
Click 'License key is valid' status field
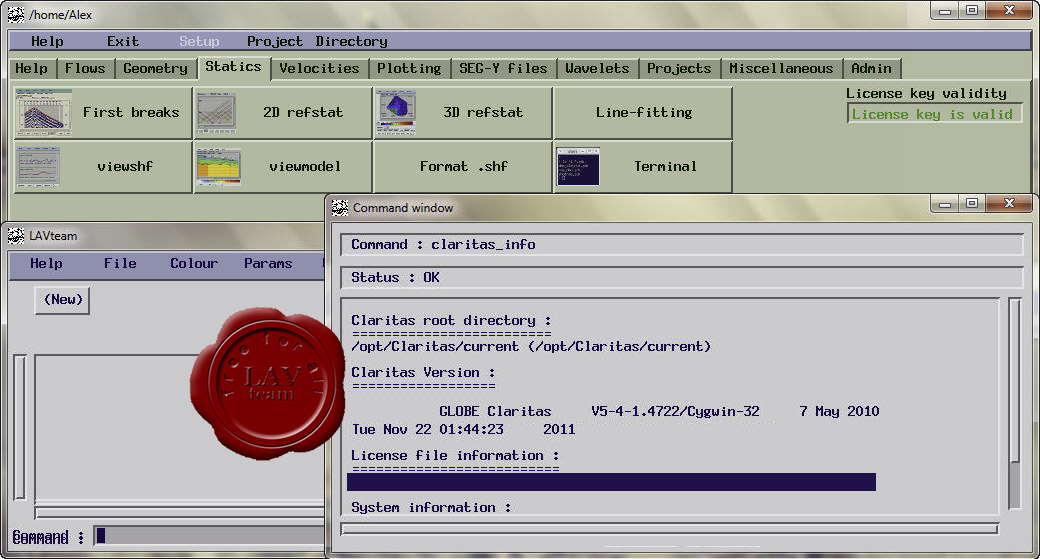pos(934,114)
